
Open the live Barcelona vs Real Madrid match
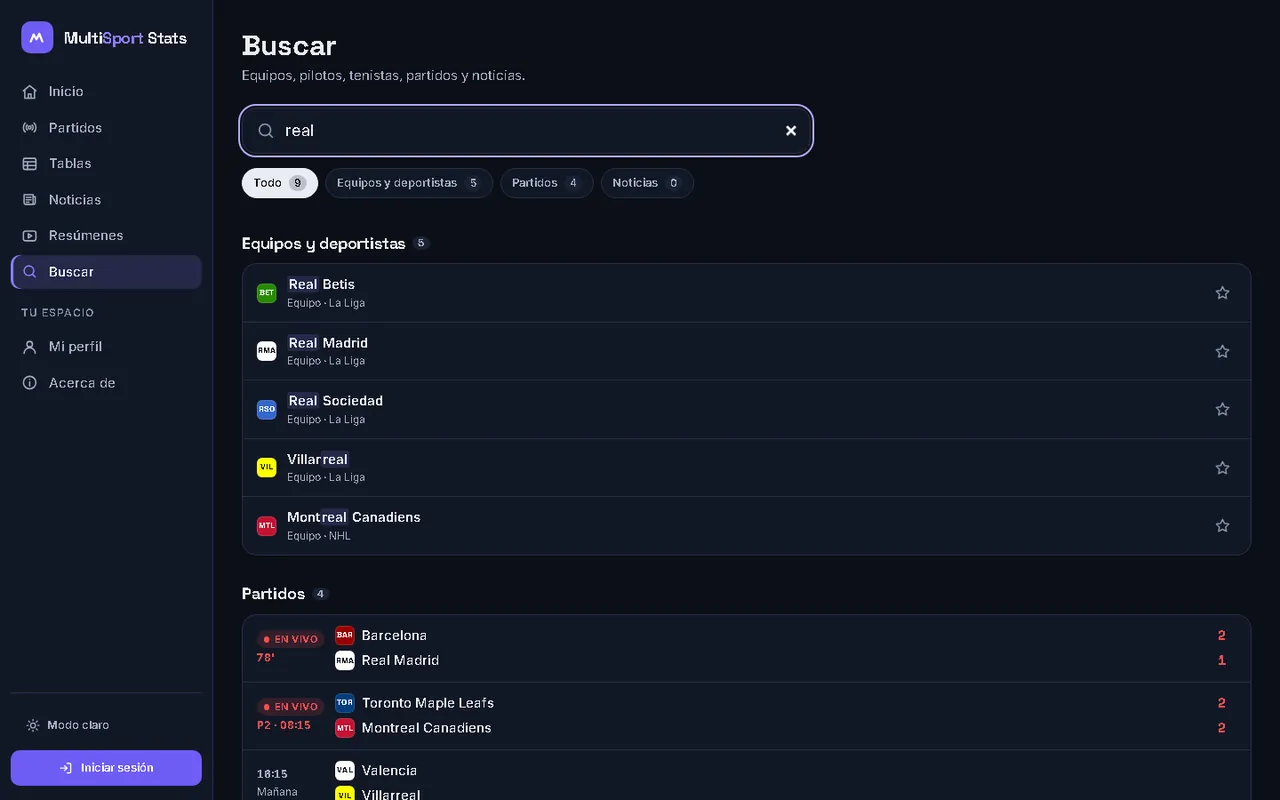[747, 648]
